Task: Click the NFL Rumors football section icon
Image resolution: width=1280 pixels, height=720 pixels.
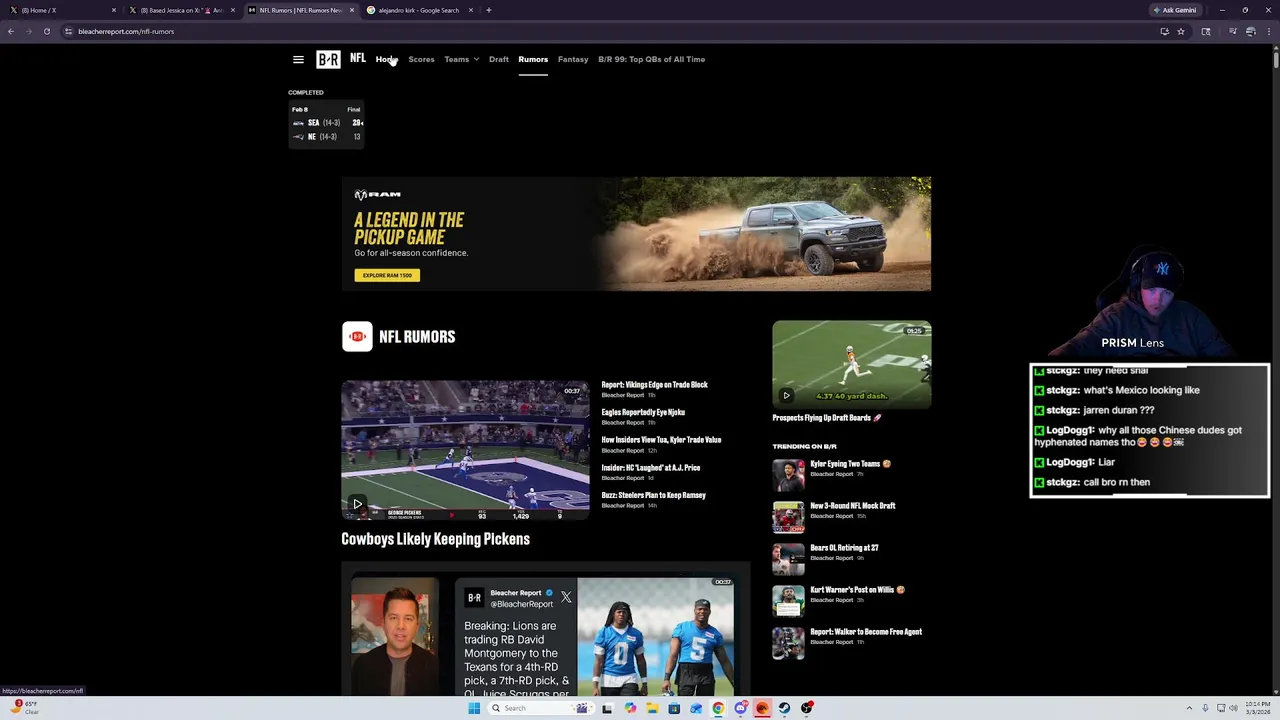Action: coord(357,336)
